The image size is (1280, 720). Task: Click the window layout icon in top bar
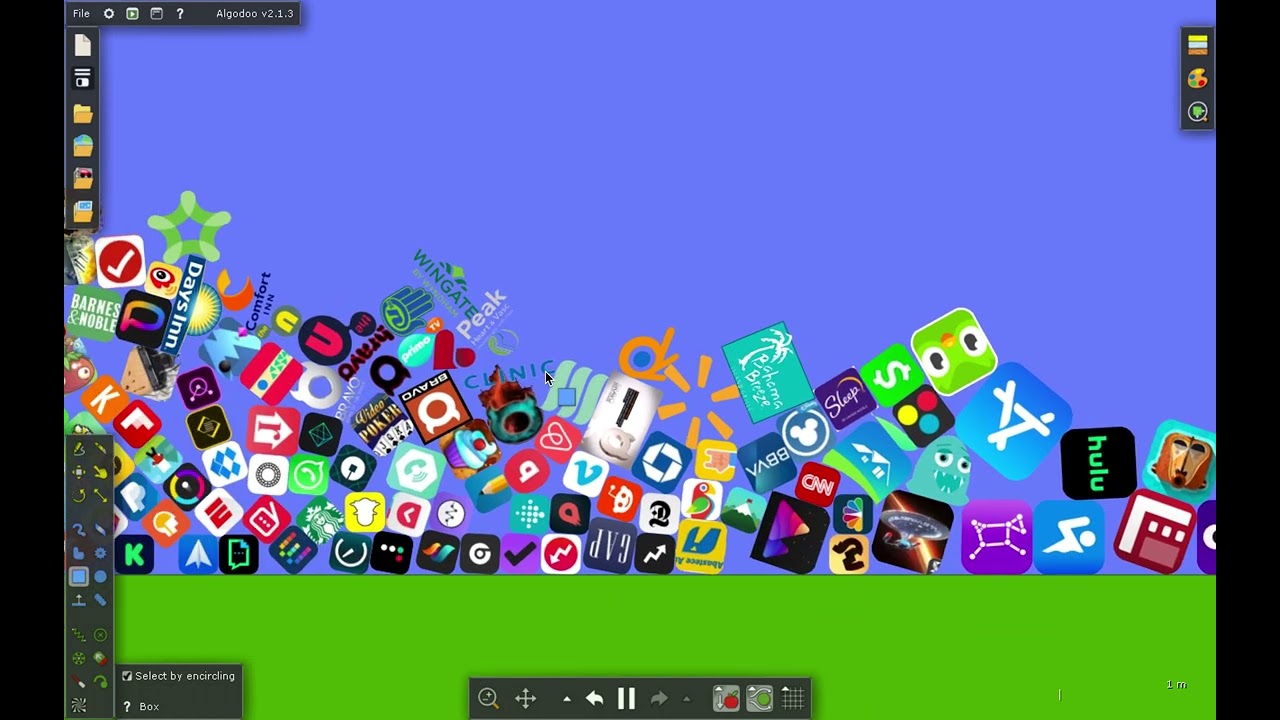[156, 14]
